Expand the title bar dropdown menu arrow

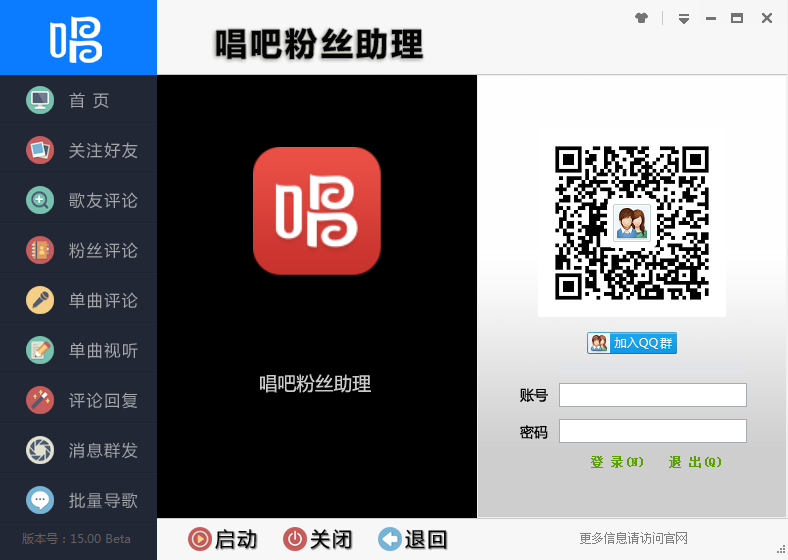[x=684, y=18]
